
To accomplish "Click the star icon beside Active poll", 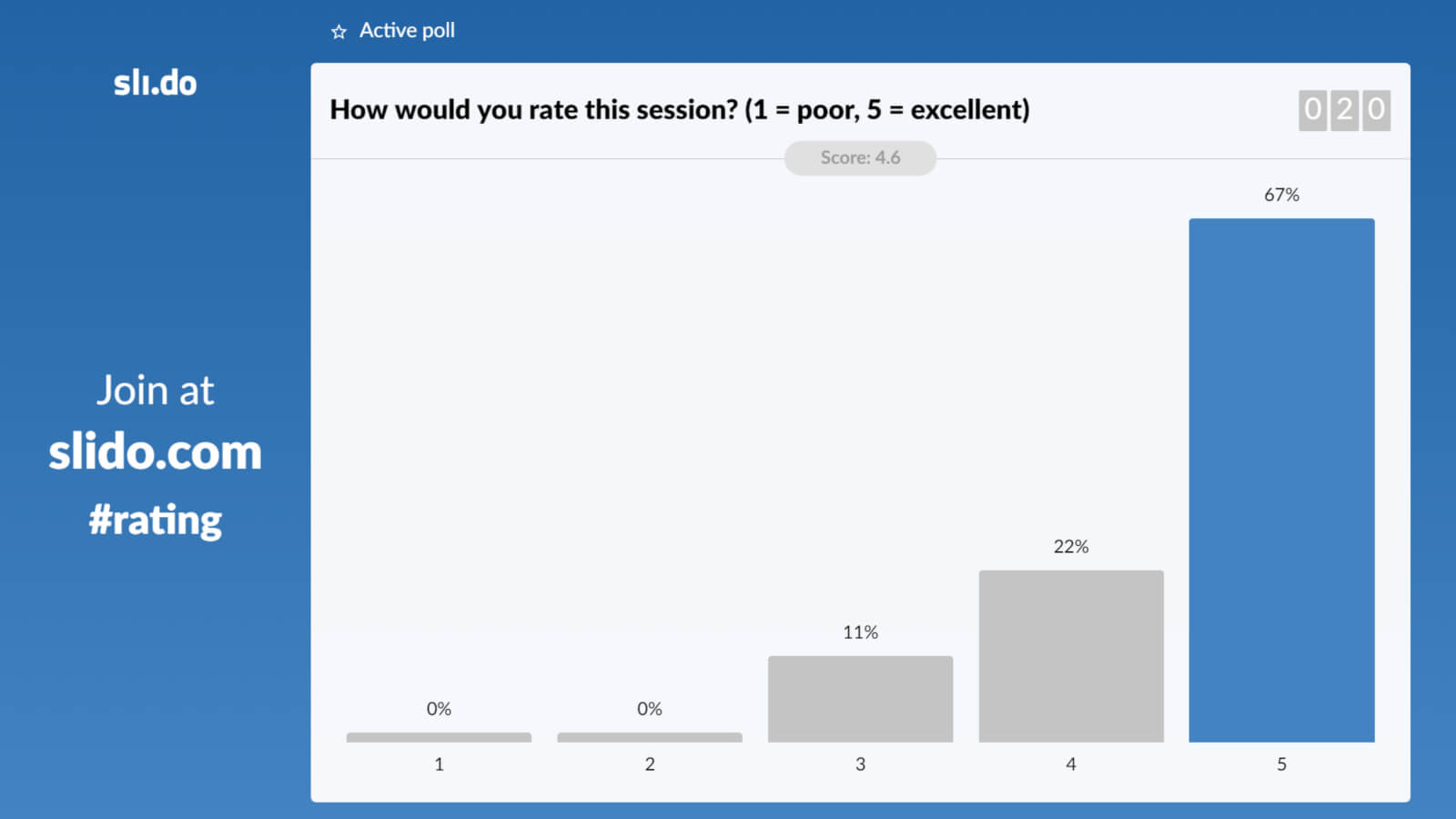I will click(x=339, y=32).
